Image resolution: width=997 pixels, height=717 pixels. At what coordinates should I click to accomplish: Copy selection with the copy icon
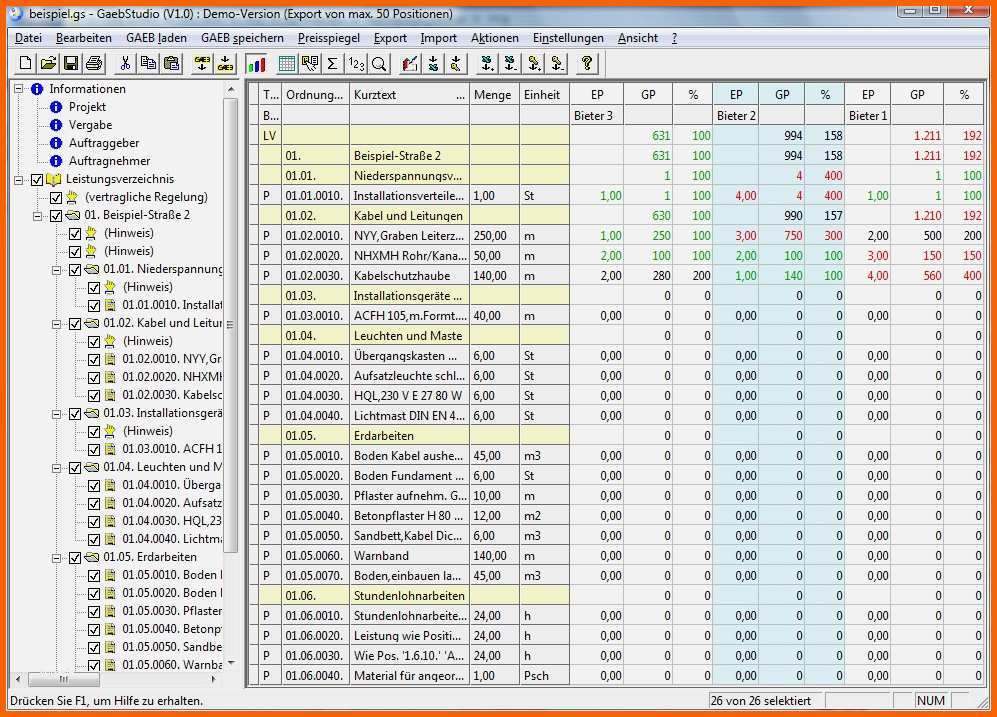coord(148,64)
